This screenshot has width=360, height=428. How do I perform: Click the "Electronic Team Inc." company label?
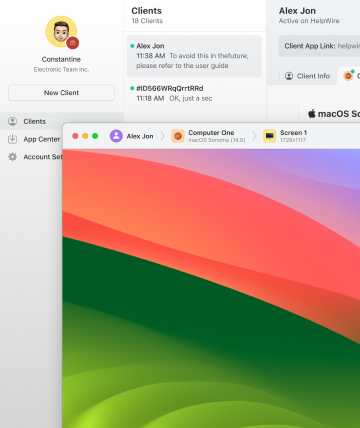point(61,69)
